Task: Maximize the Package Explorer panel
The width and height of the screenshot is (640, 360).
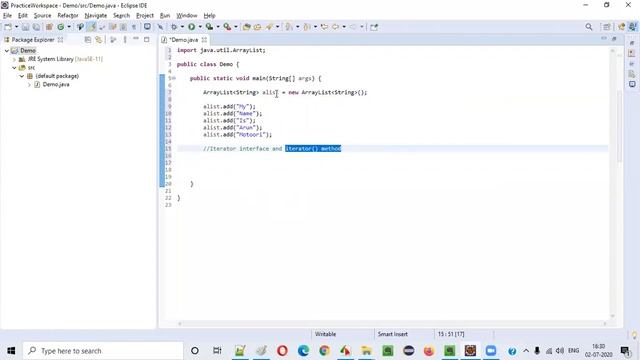Action: pos(147,39)
